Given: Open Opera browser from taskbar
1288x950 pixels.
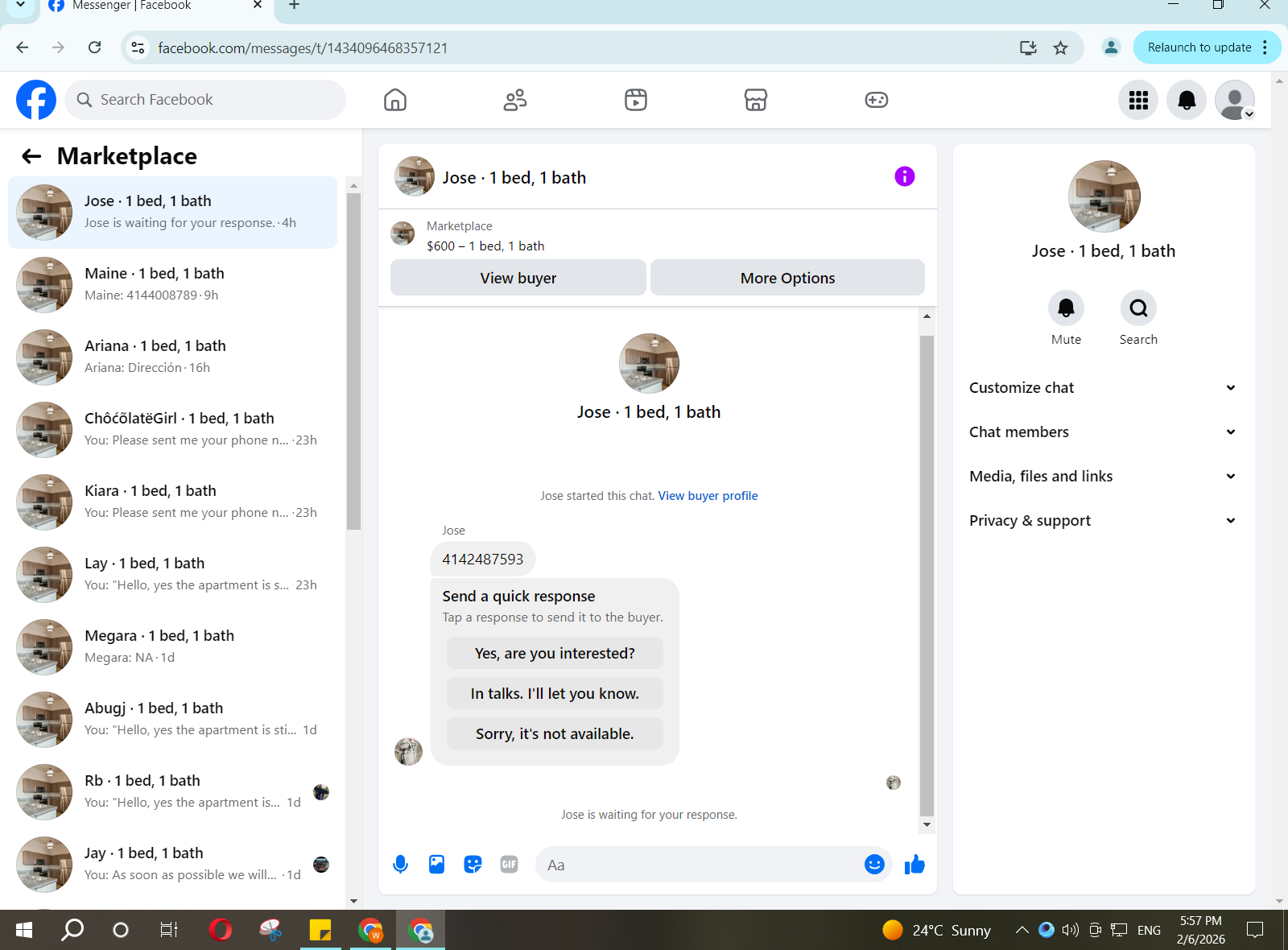Looking at the screenshot, I should 220,930.
